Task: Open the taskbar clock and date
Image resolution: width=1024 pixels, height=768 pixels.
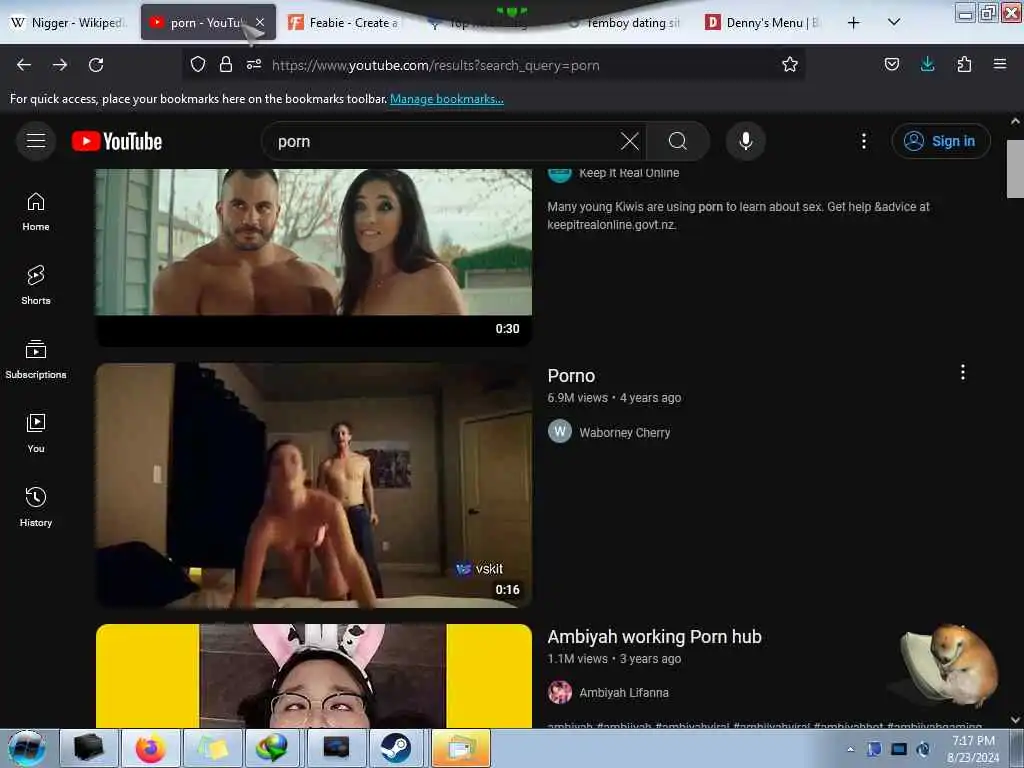Action: point(973,749)
